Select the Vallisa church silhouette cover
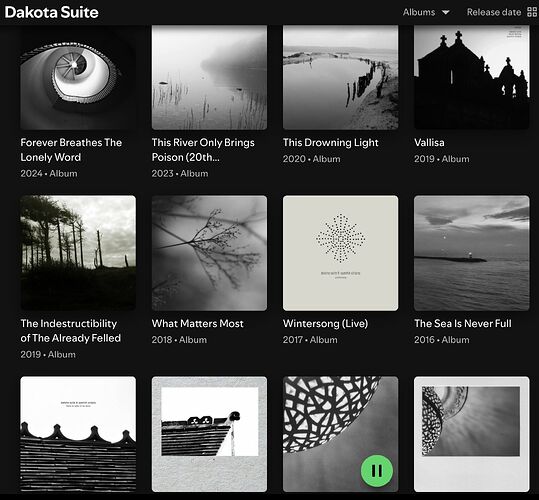Screen dimensions: 539x500 coord(472,78)
